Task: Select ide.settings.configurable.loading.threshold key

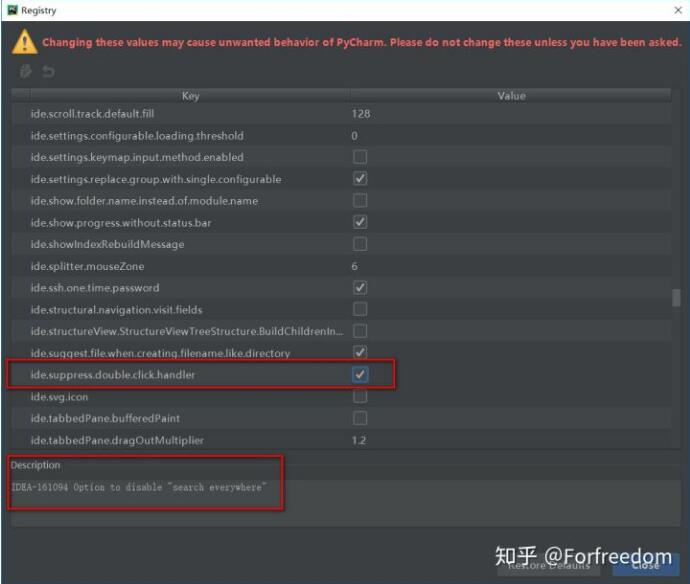Action: click(x=137, y=136)
